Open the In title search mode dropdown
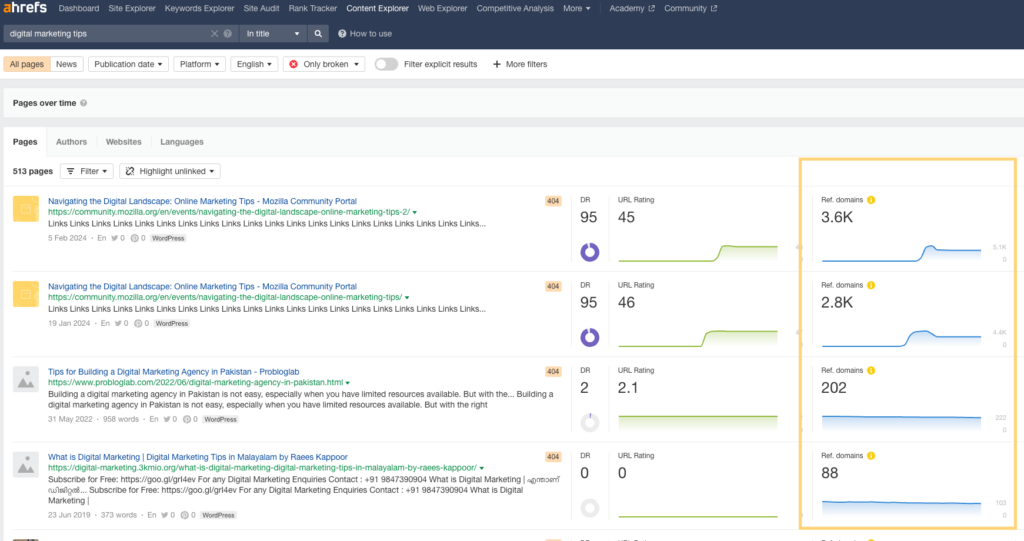 (x=272, y=33)
